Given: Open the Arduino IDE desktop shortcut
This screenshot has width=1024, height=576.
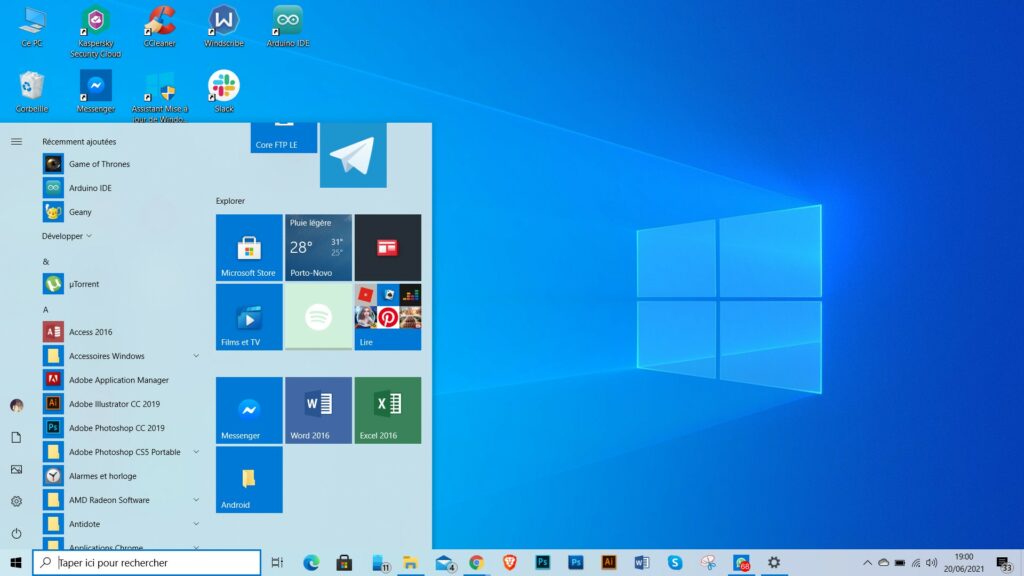Looking at the screenshot, I should coord(288,27).
